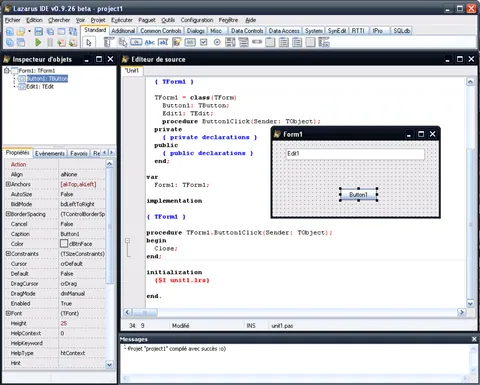
Task: Click the Step over icon
Action: [73, 42]
